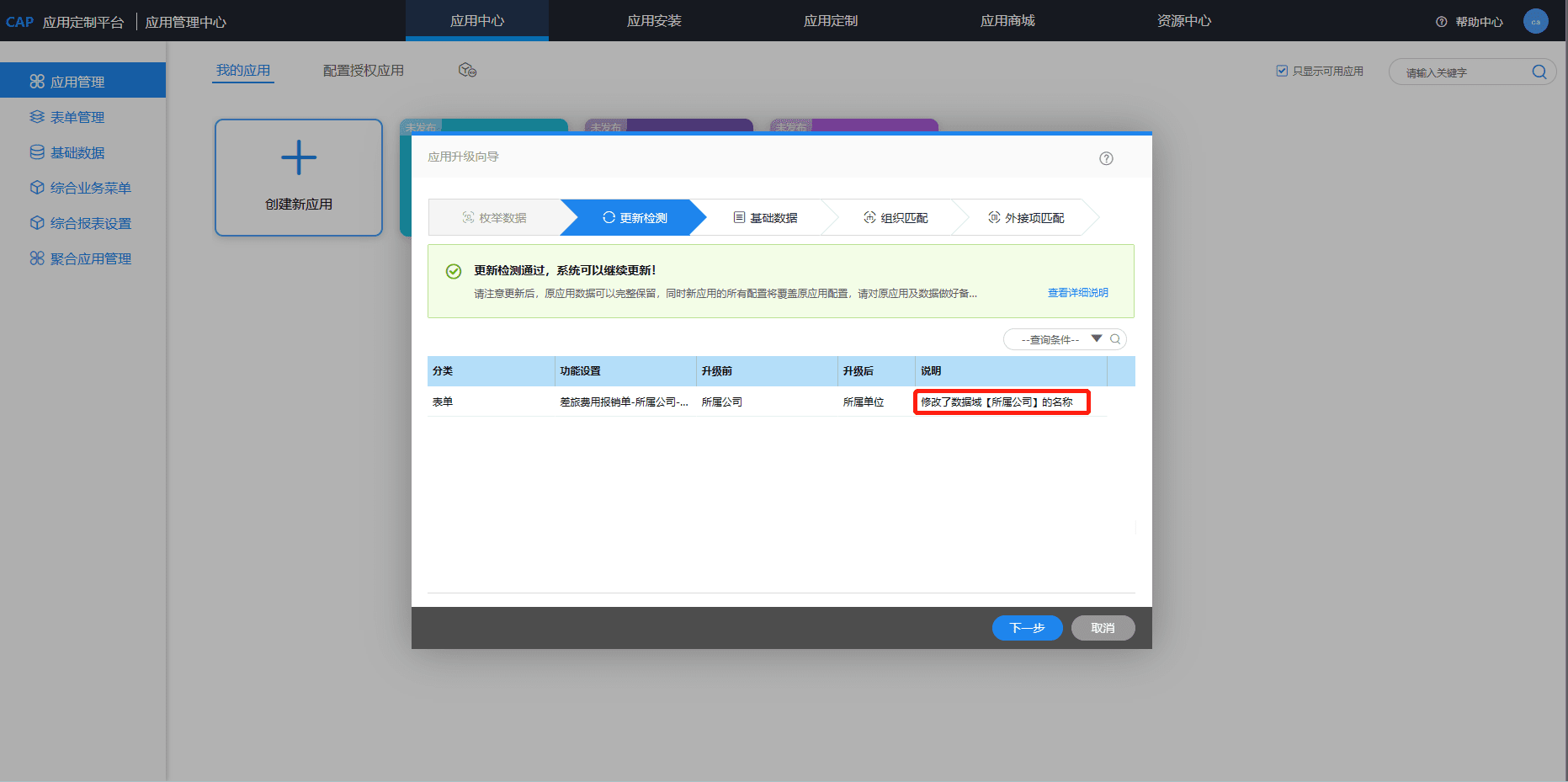The height and width of the screenshot is (782, 1568).
Task: Select the 外接项匹配 wizard step
Action: [x=1026, y=217]
